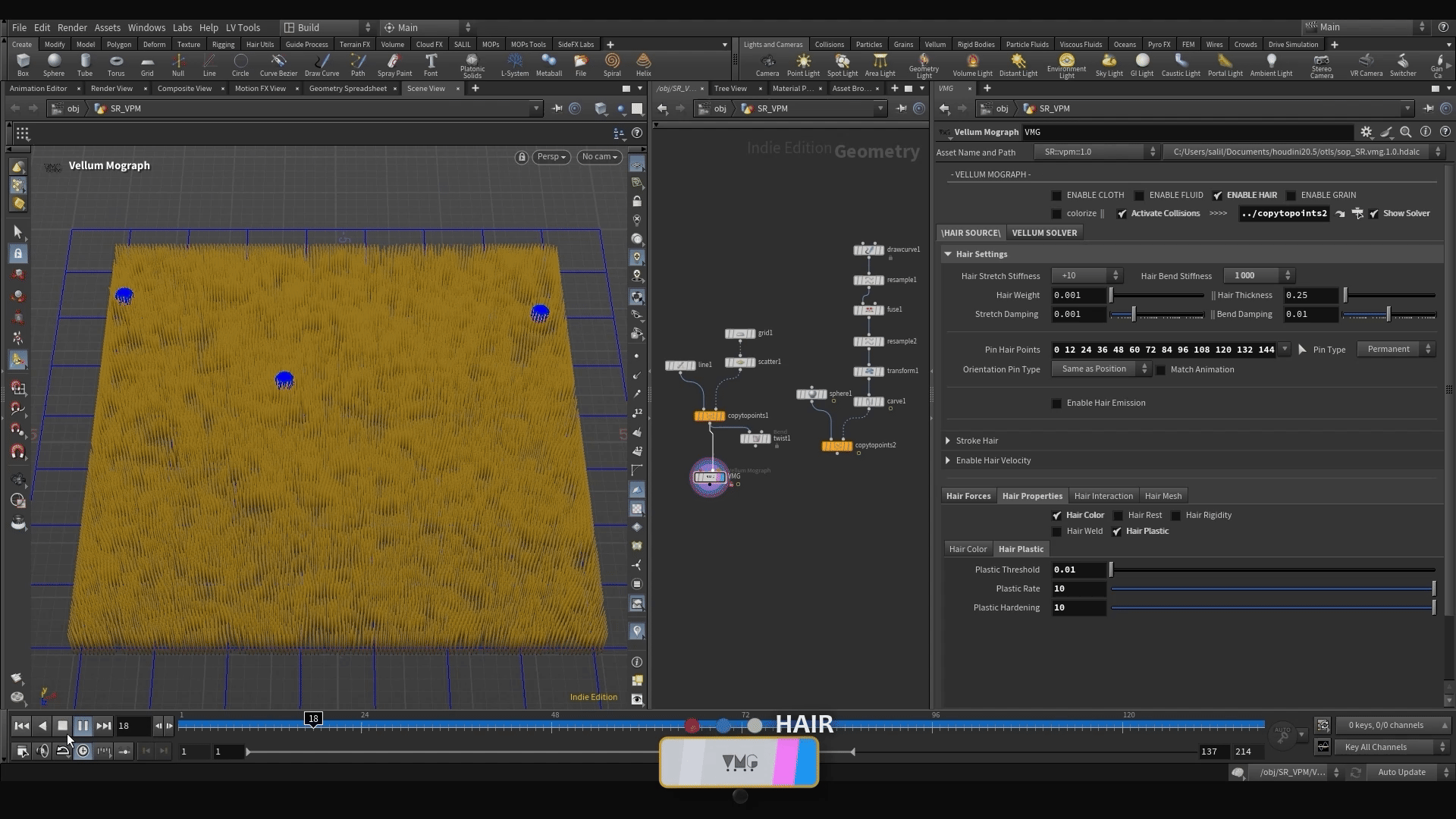1456x819 pixels.
Task: Open the Persp viewport menu
Action: click(x=551, y=157)
